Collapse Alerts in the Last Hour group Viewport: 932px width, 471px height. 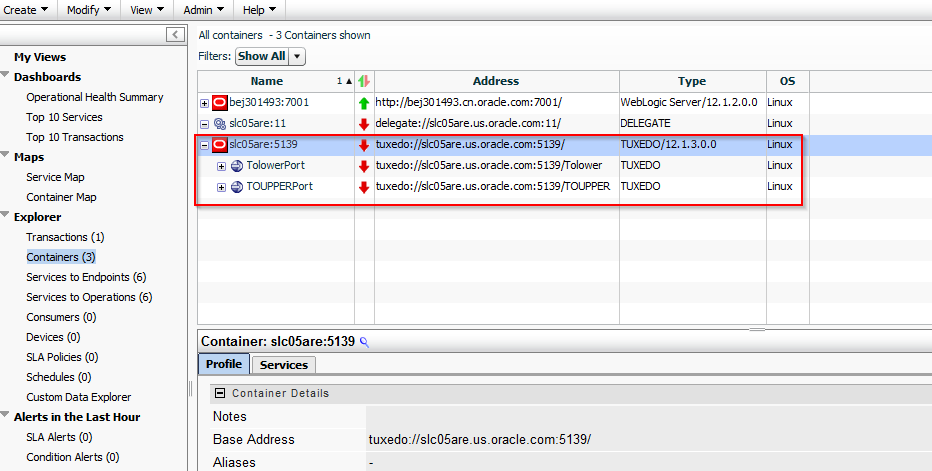point(5,415)
